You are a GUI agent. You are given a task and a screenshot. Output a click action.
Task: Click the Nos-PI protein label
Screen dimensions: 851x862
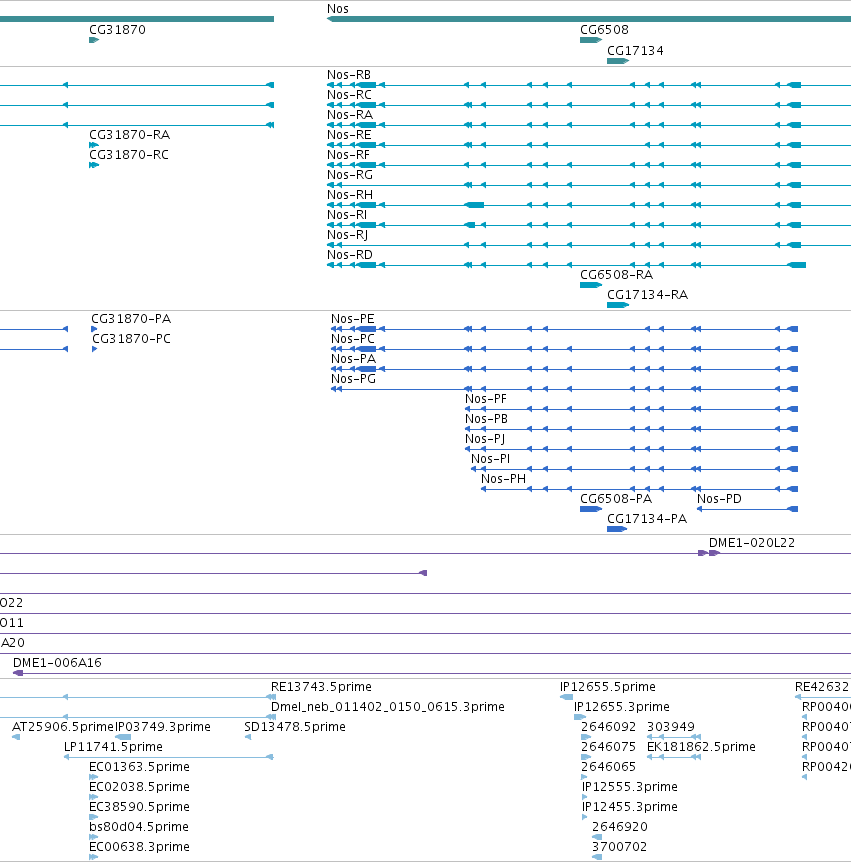[x=490, y=458]
